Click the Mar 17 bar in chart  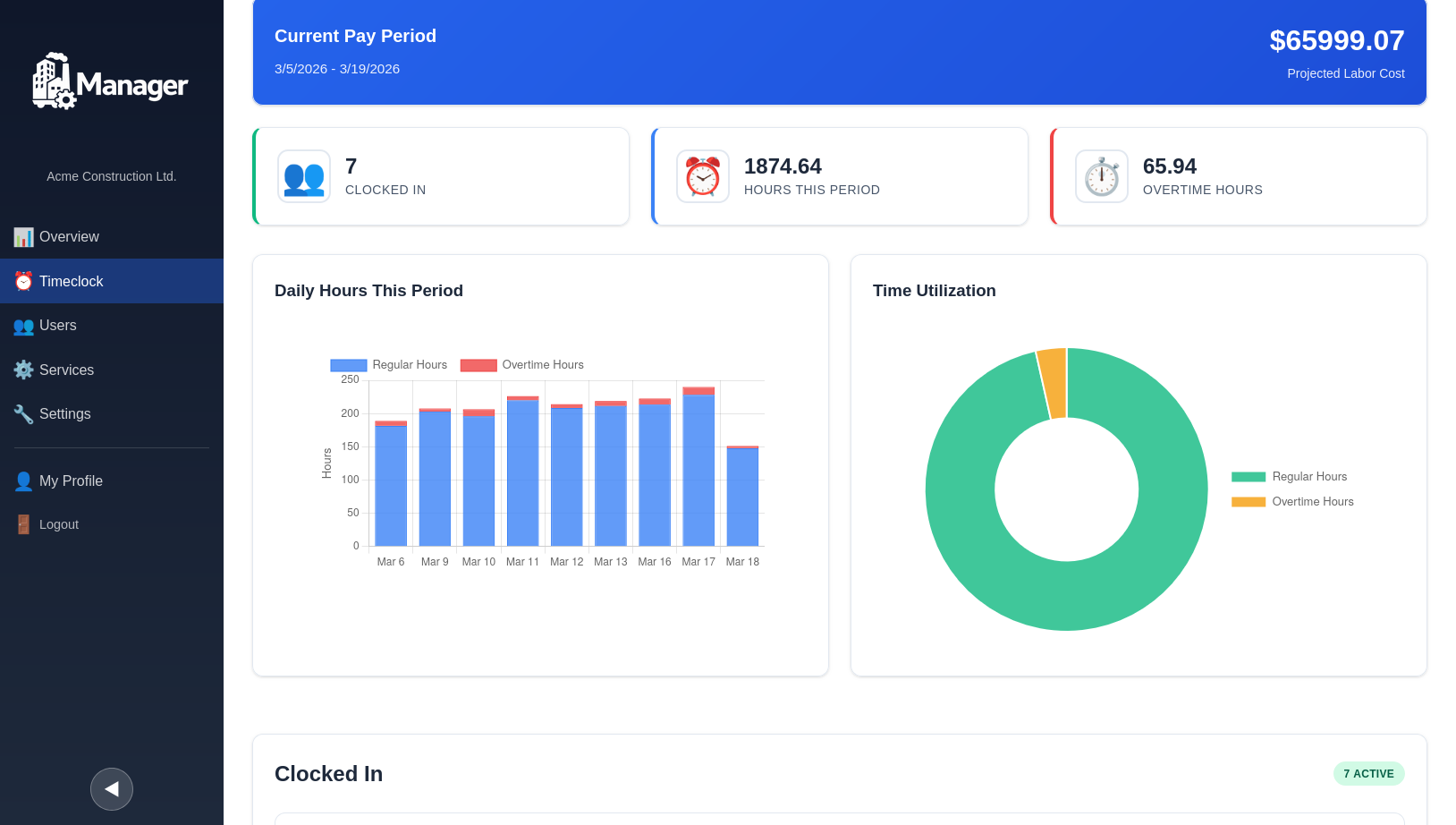pyautogui.click(x=698, y=470)
